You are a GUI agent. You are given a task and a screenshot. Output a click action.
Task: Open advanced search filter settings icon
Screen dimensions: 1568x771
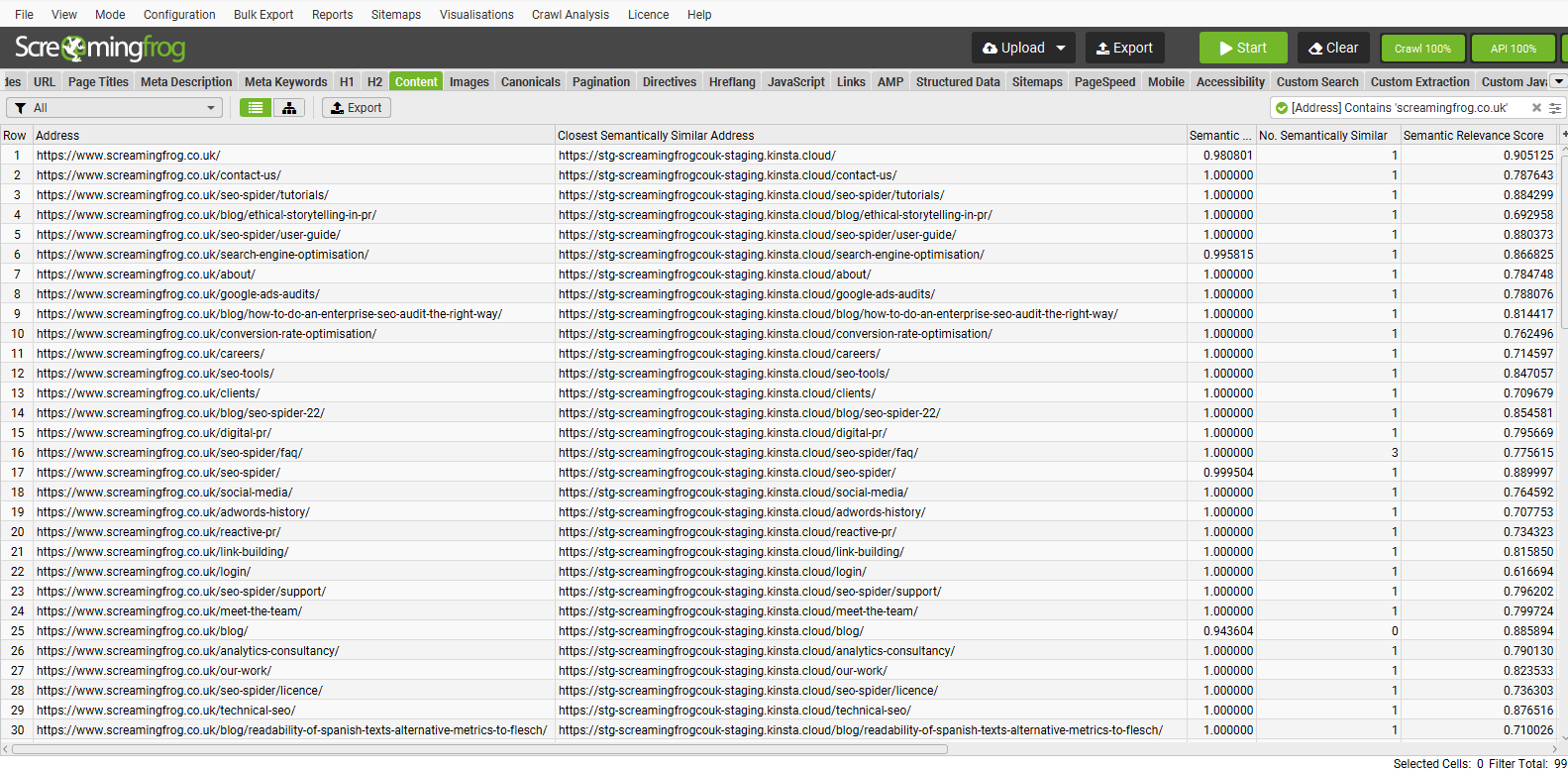point(1555,108)
